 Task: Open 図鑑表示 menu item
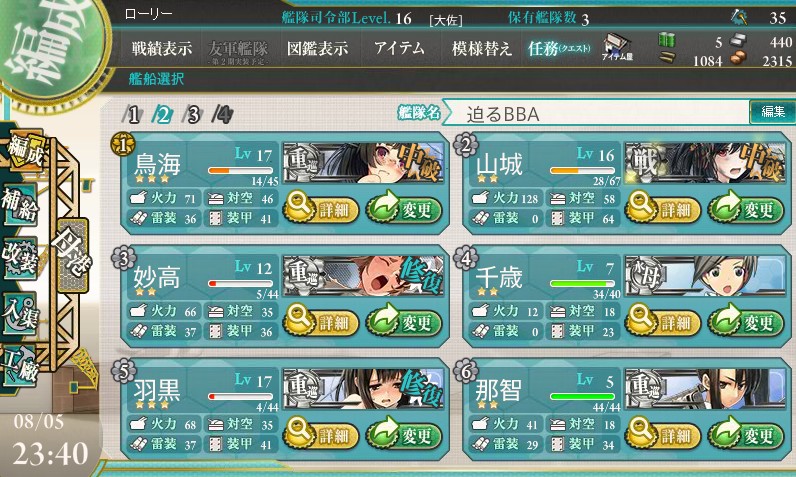pos(317,49)
